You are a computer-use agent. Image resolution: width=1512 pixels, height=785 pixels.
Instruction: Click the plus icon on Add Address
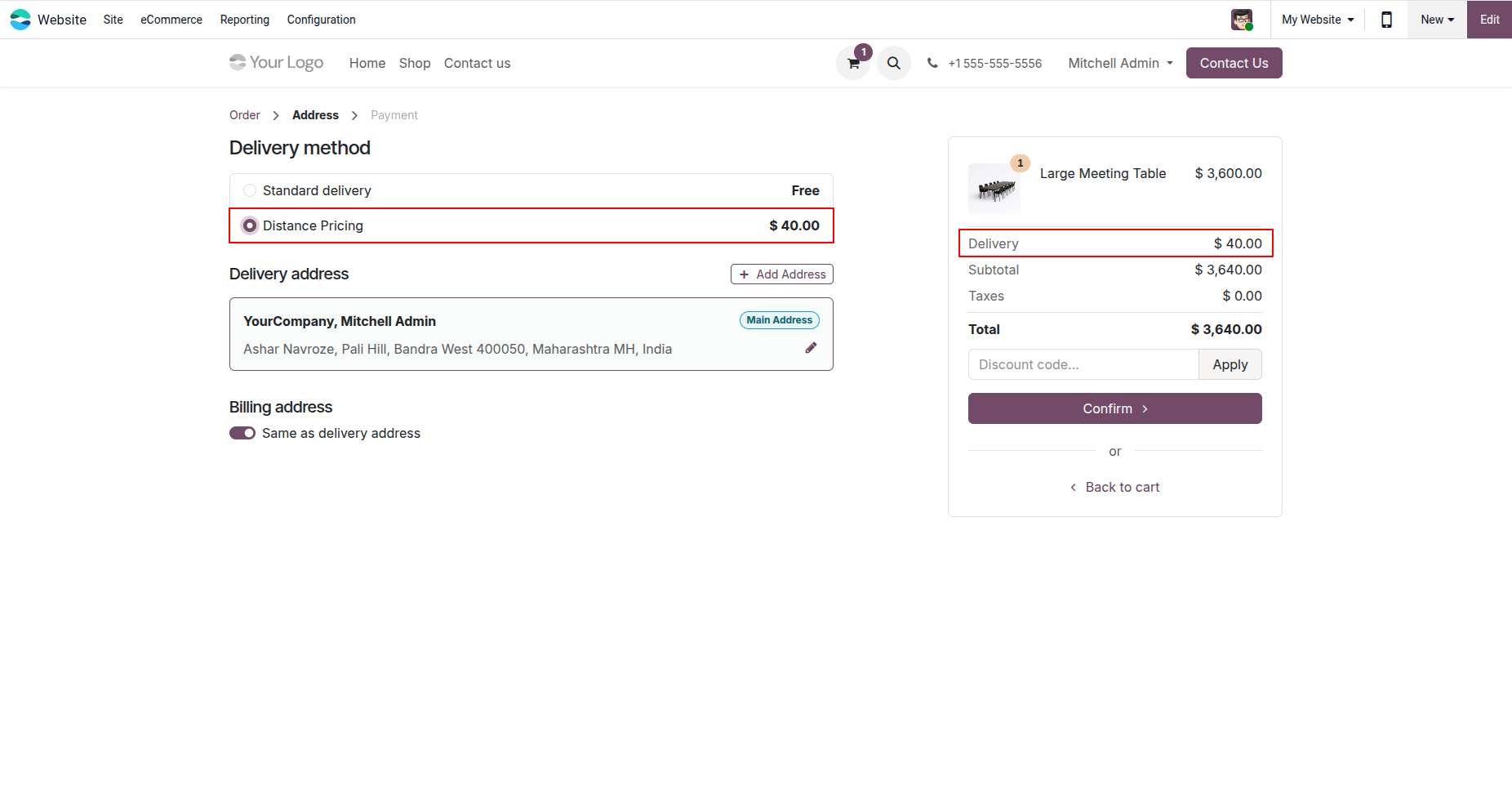pos(744,274)
